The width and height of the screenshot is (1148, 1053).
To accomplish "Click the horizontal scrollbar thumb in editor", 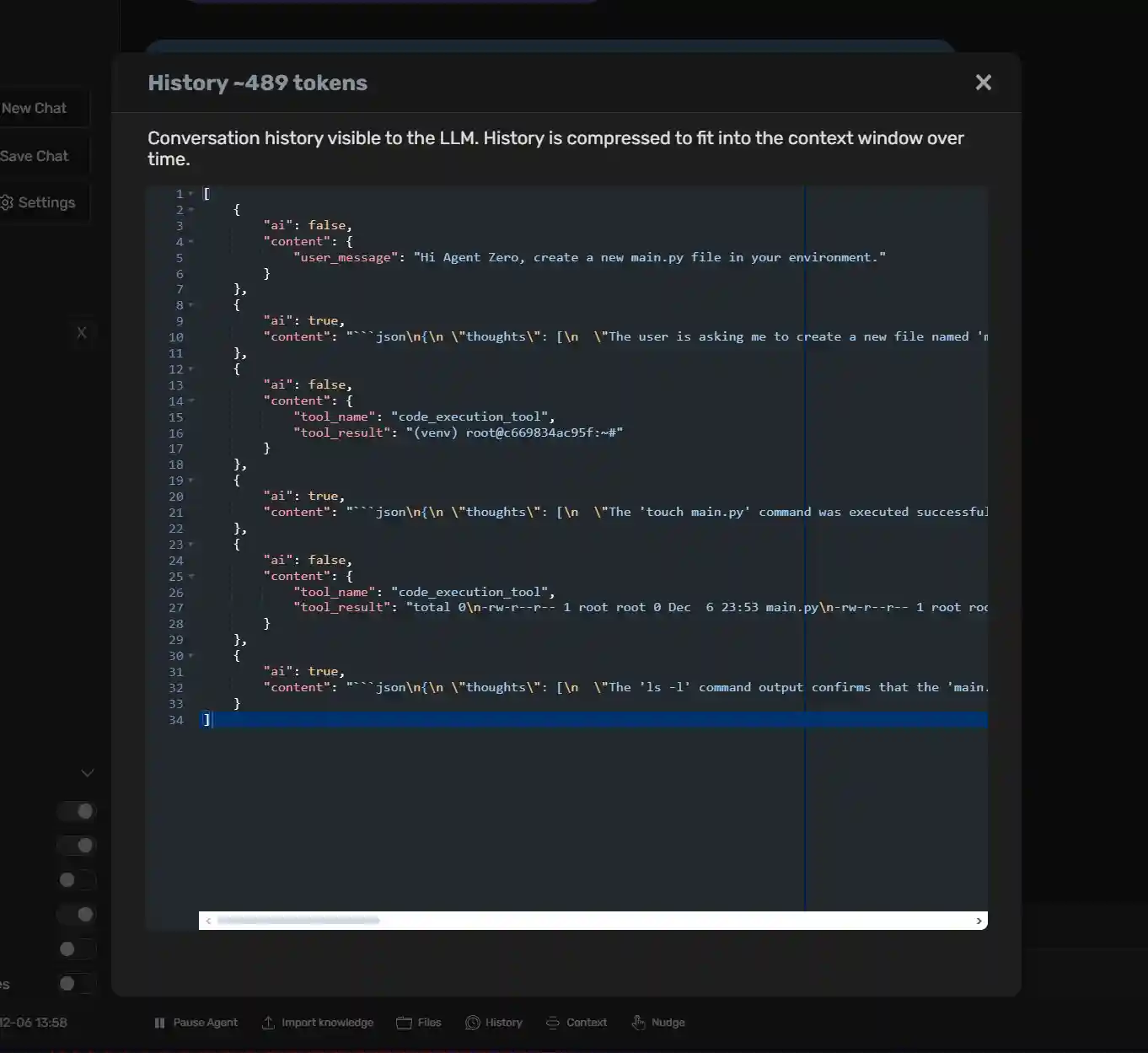I will [x=298, y=921].
